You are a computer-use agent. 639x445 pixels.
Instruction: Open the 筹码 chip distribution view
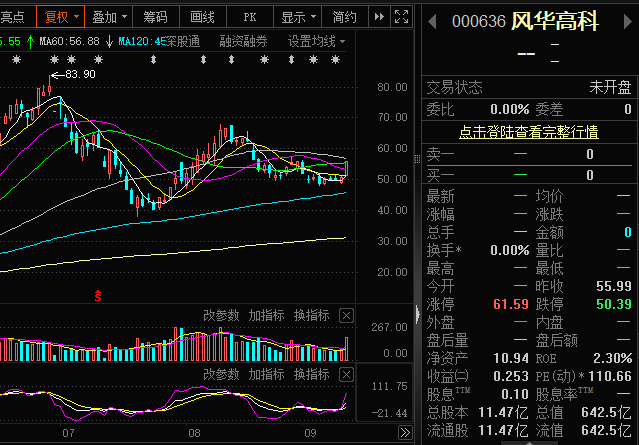pyautogui.click(x=155, y=17)
